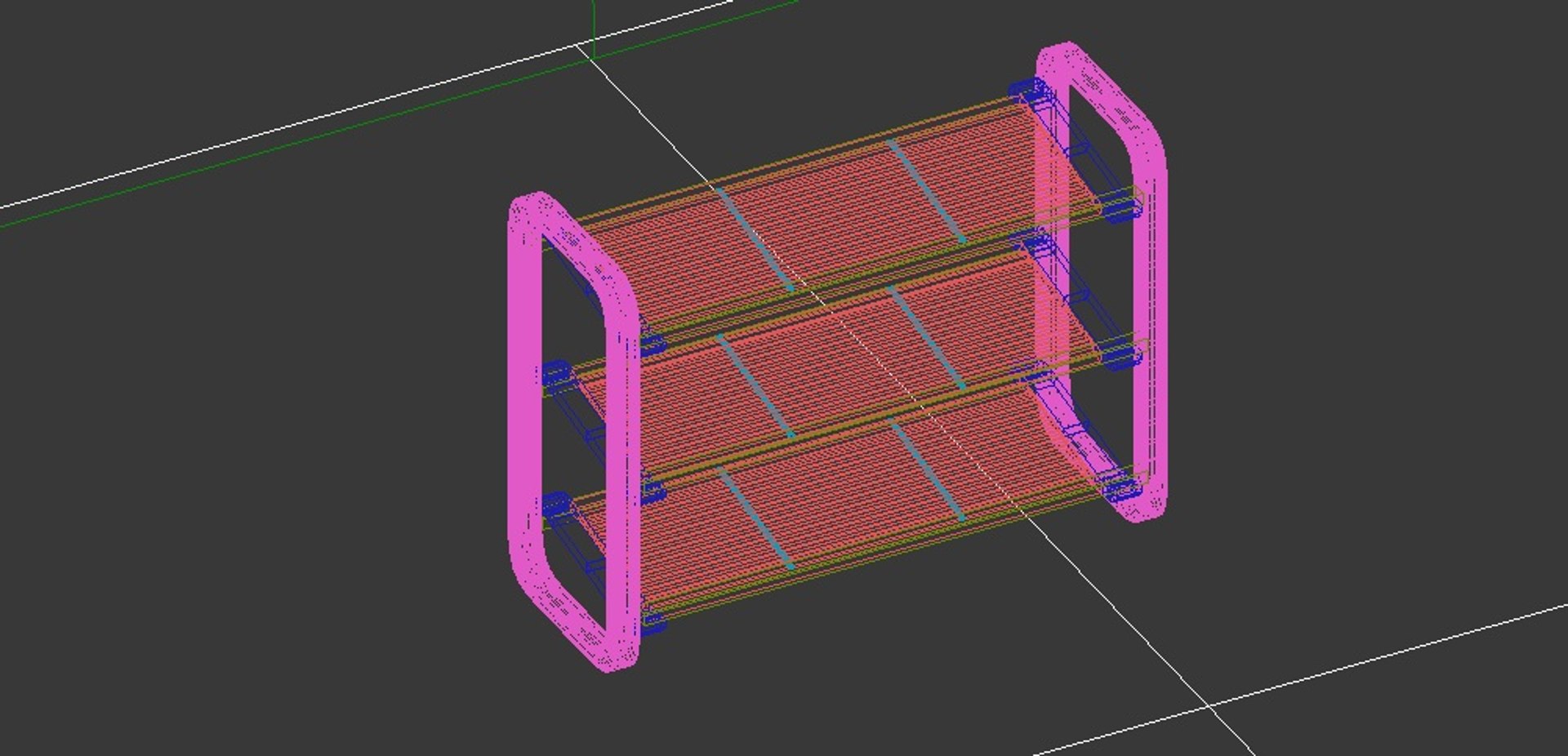This screenshot has width=1568, height=756.
Task: Select right teal crossbar on middle shelf
Action: tap(927, 336)
